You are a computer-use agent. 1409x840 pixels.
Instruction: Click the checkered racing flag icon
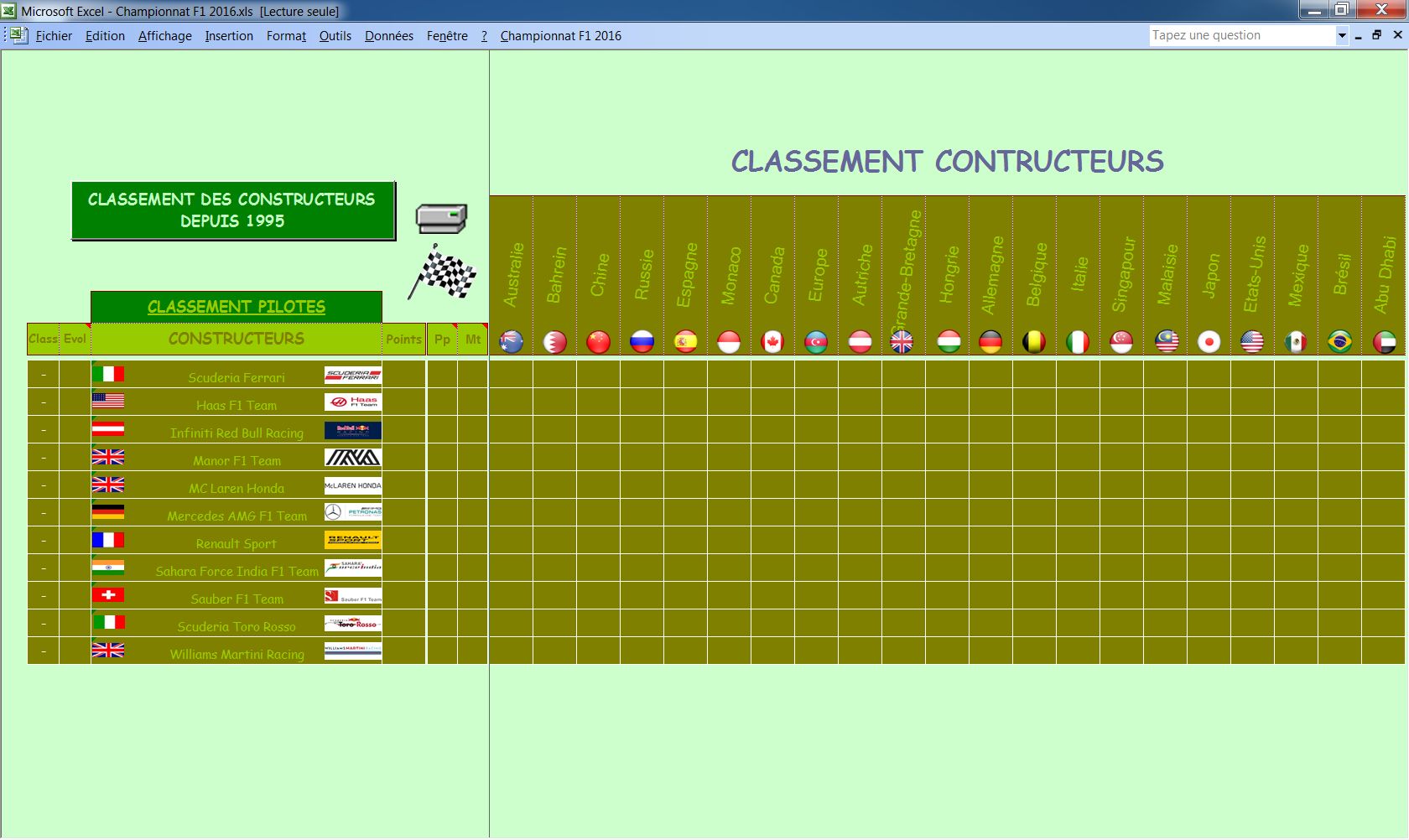442,272
